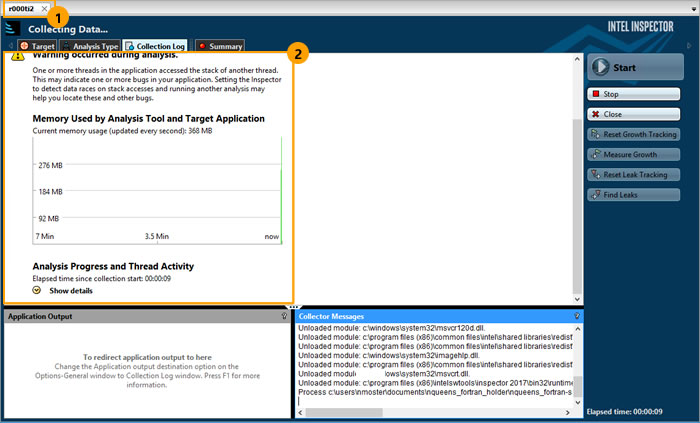Click 'Memory Used by Analysis Tool' heading
The height and width of the screenshot is (423, 700).
tap(148, 119)
